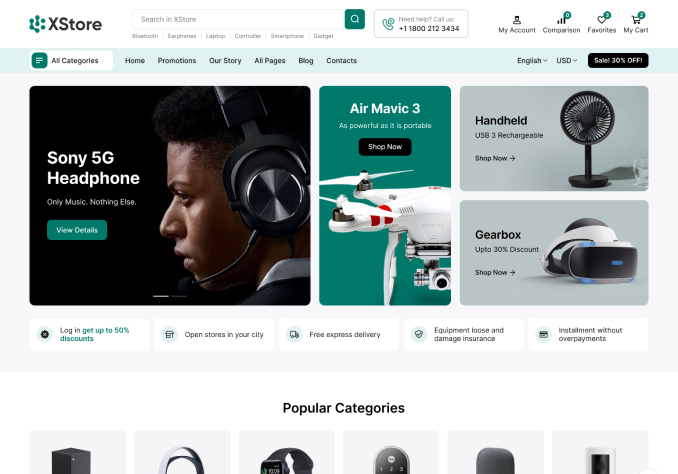The width and height of the screenshot is (678, 474).
Task: Click the All Categories hamburger menu icon
Action: pyautogui.click(x=39, y=61)
